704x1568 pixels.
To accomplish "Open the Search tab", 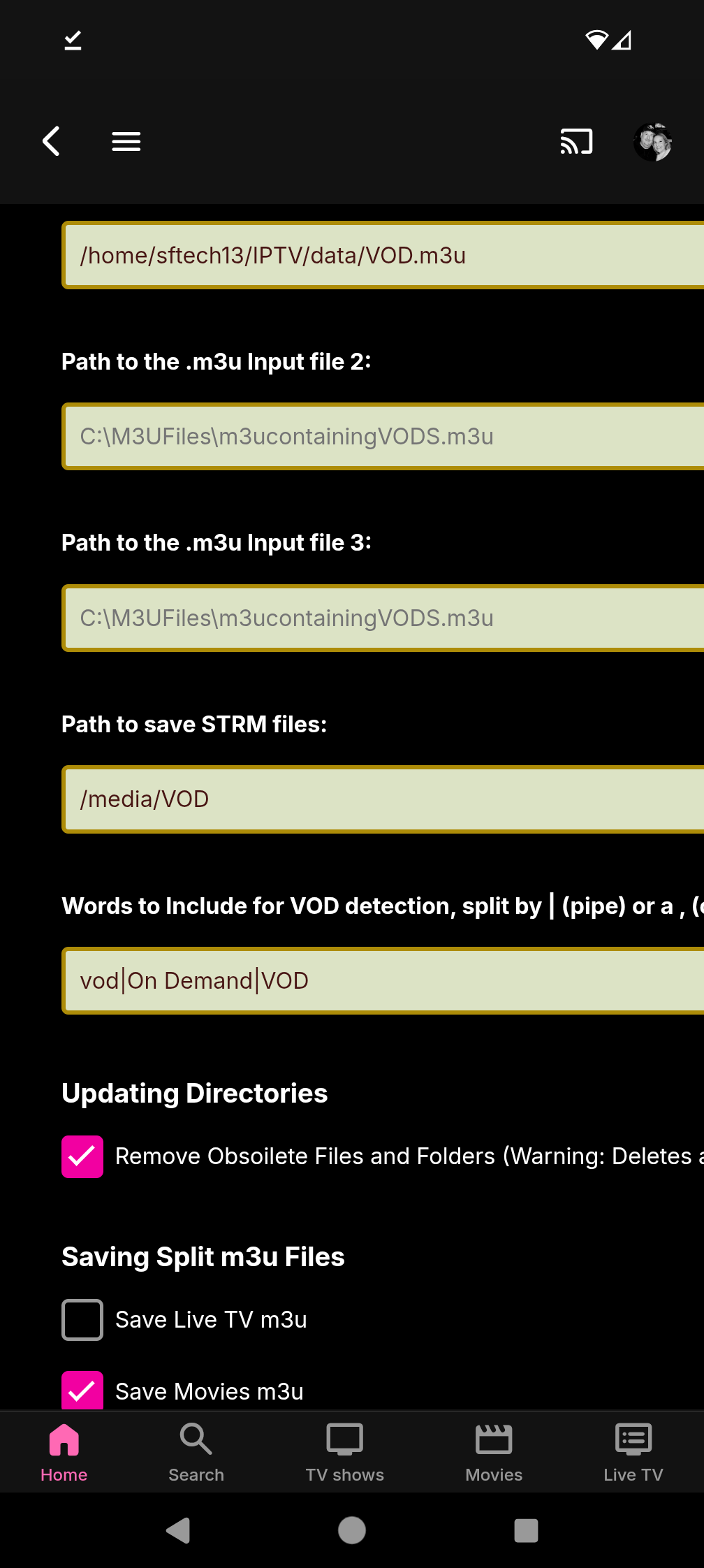I will click(x=196, y=1452).
